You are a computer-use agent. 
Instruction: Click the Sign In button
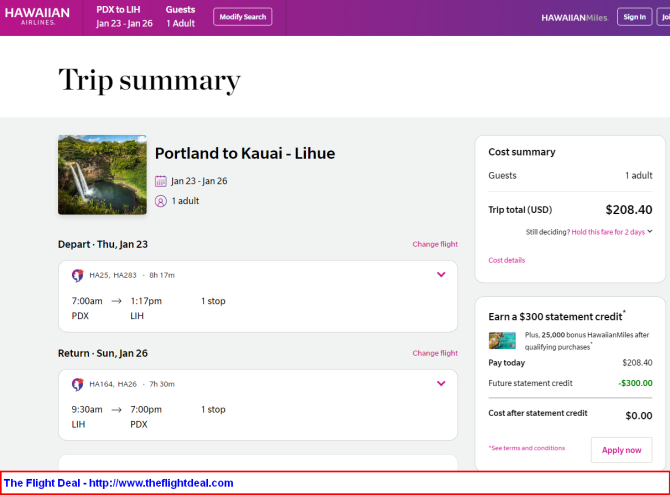[635, 17]
